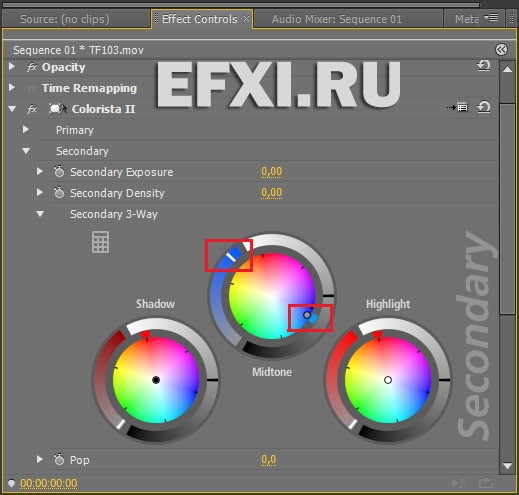Collapse the Secondary group
Image resolution: width=519 pixels, height=495 pixels.
(26, 151)
